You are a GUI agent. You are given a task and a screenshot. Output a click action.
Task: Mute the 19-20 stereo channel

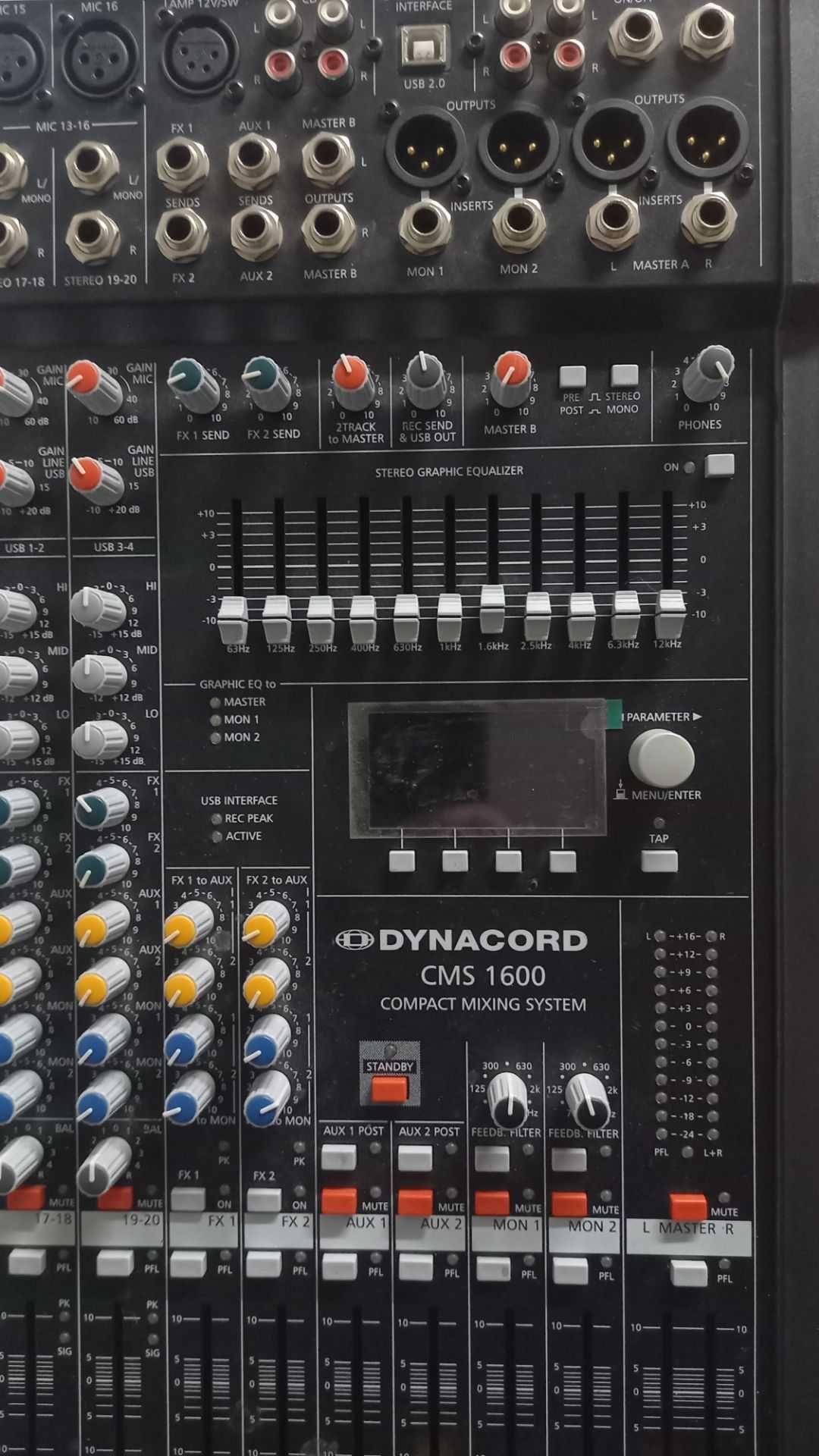[115, 1198]
